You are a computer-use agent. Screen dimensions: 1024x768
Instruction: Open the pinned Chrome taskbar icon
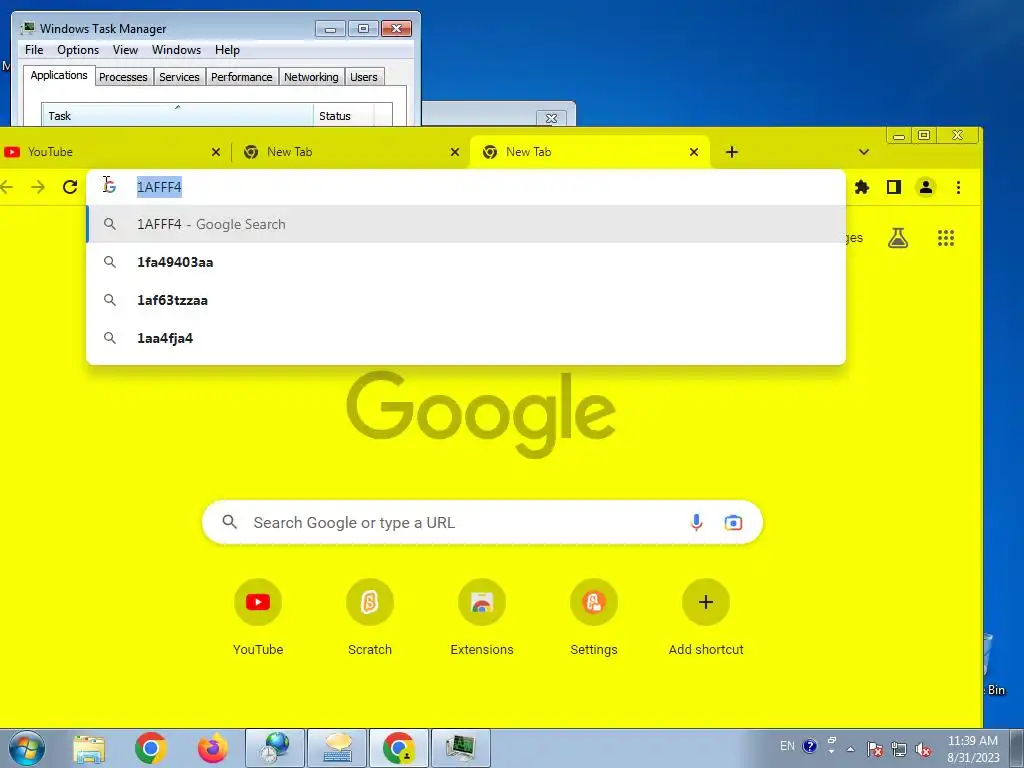coord(151,748)
